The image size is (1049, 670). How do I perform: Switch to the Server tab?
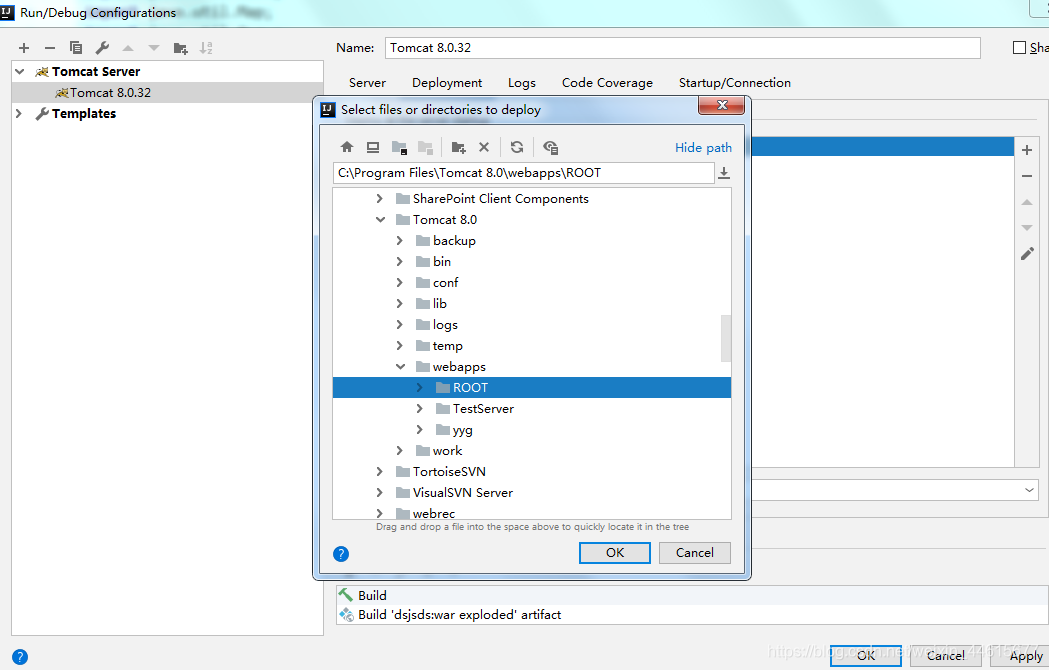(367, 83)
